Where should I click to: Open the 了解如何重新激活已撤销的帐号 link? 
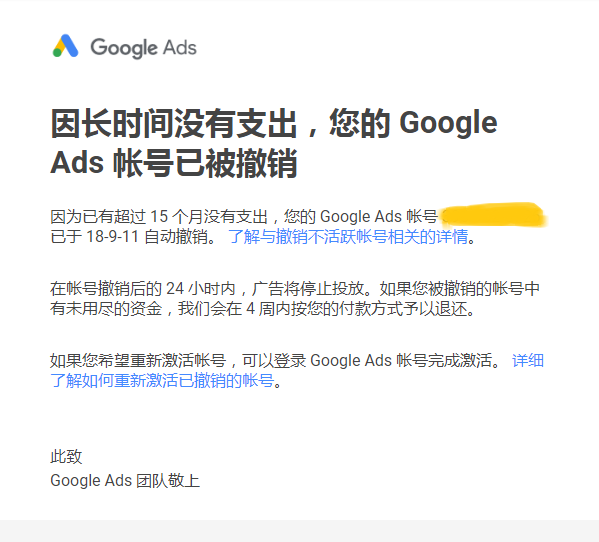click(162, 380)
